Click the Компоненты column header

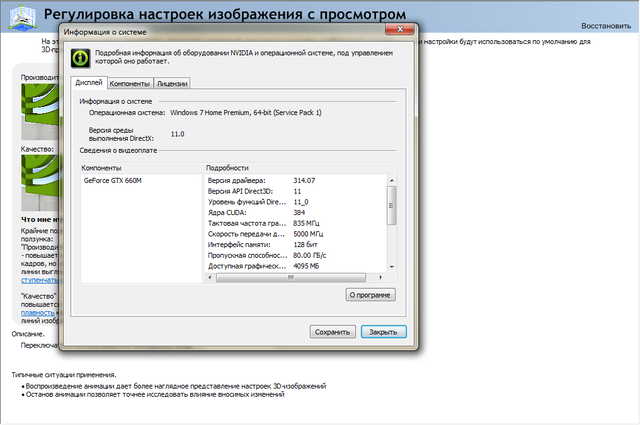[x=140, y=167]
